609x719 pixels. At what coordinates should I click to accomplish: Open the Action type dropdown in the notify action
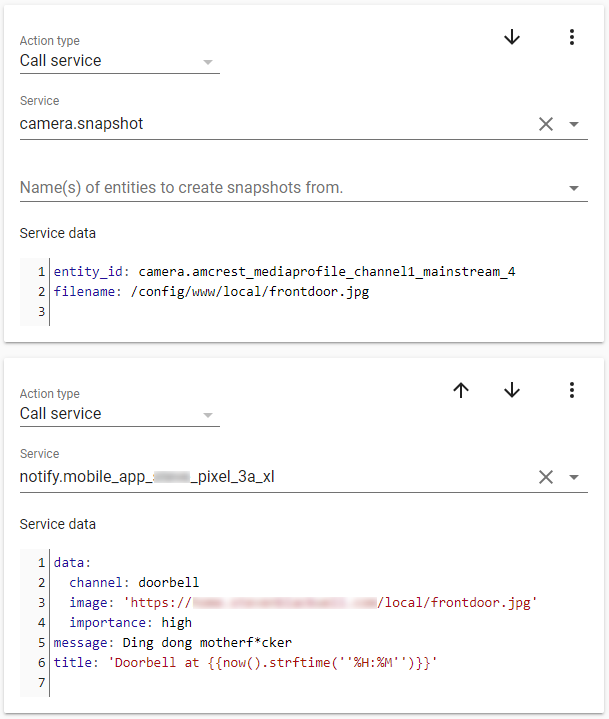click(118, 414)
